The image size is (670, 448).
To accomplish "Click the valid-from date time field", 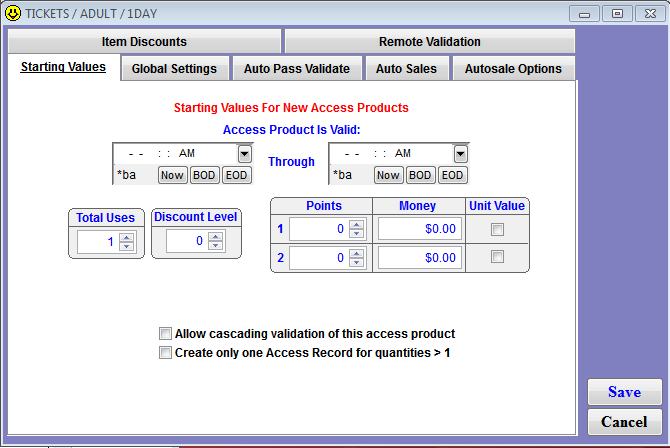I will (x=176, y=154).
